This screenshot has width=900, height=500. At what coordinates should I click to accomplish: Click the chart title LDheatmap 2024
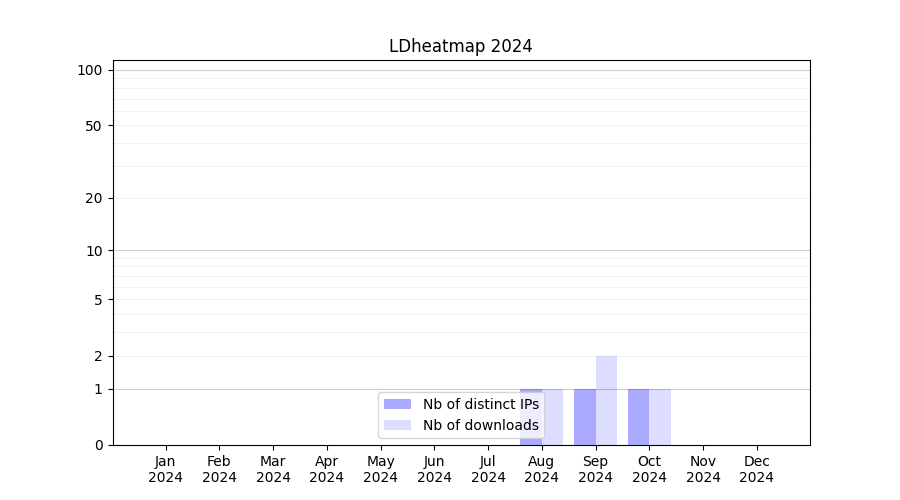coord(460,46)
